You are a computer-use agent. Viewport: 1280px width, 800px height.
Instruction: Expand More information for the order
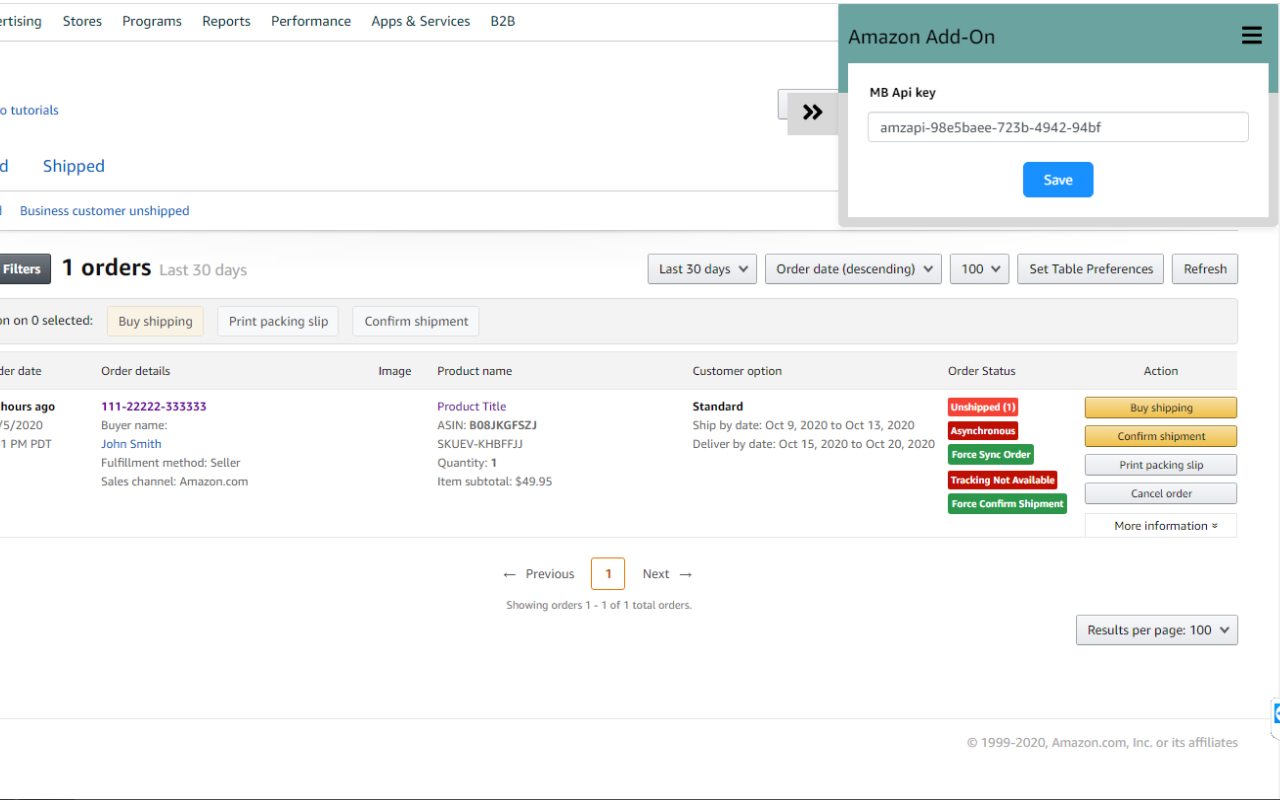point(1160,525)
